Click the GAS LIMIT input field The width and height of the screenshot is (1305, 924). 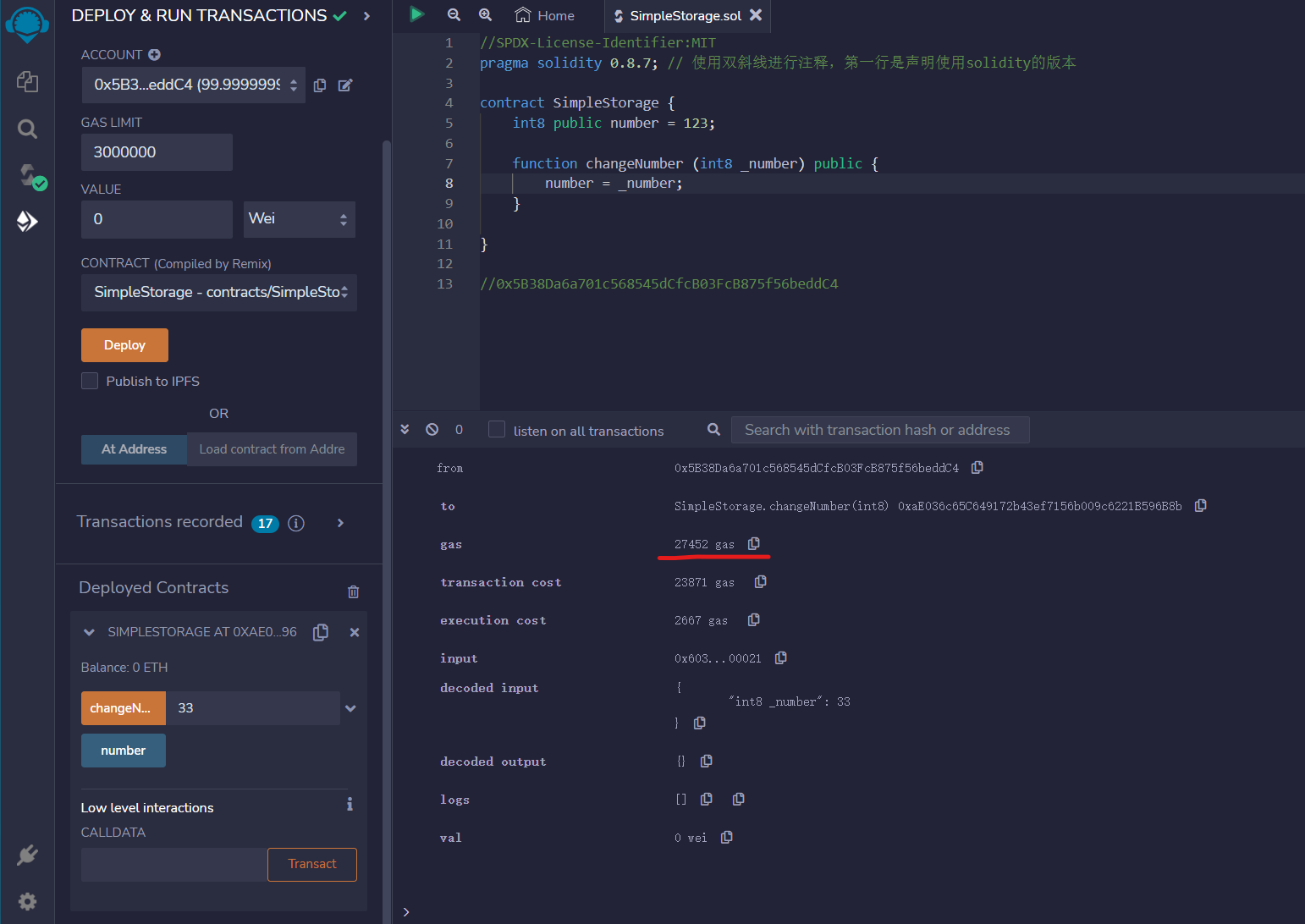(157, 152)
